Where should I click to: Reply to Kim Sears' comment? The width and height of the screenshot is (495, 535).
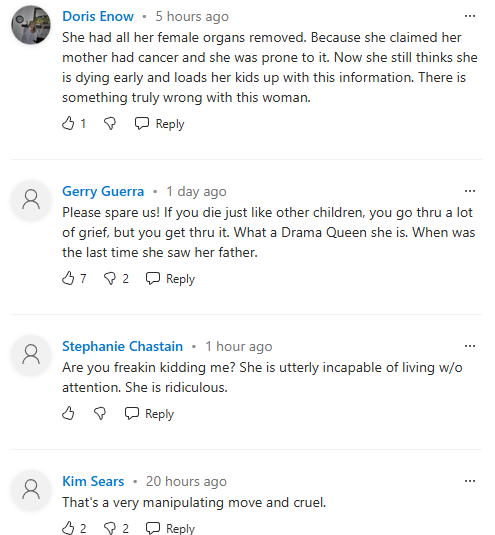pos(170,528)
